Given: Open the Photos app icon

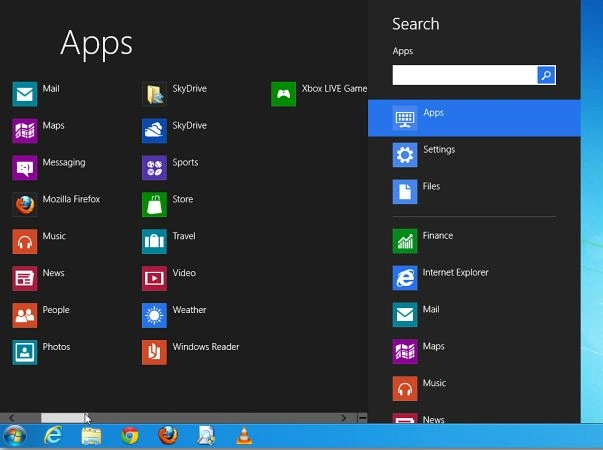Looking at the screenshot, I should pyautogui.click(x=25, y=352).
